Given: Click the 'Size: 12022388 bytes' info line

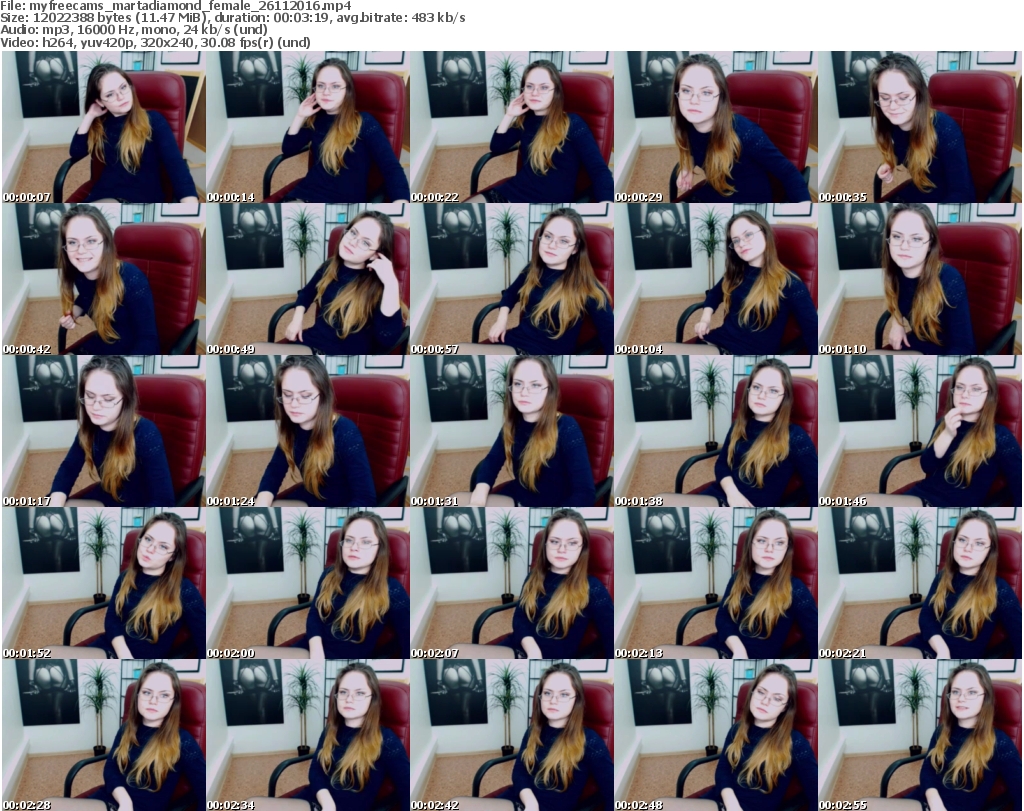Looking at the screenshot, I should point(232,18).
